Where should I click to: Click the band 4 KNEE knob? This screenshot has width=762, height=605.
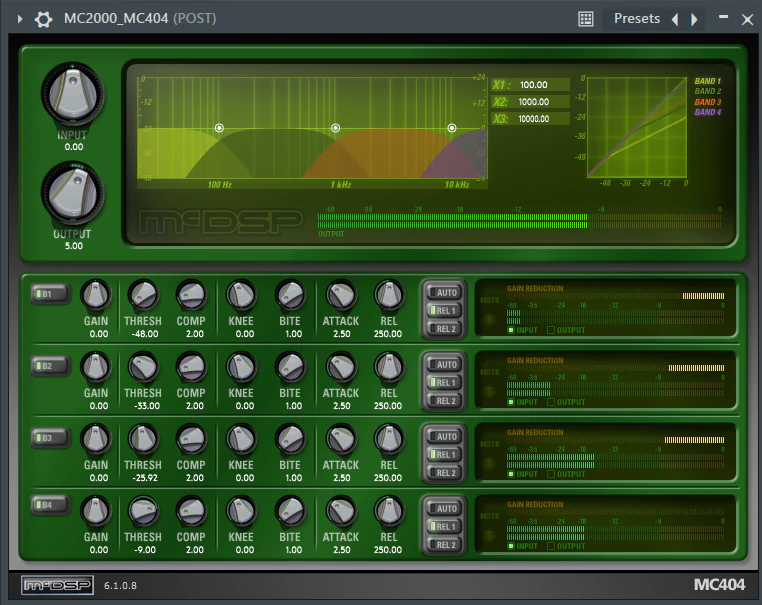[241, 511]
